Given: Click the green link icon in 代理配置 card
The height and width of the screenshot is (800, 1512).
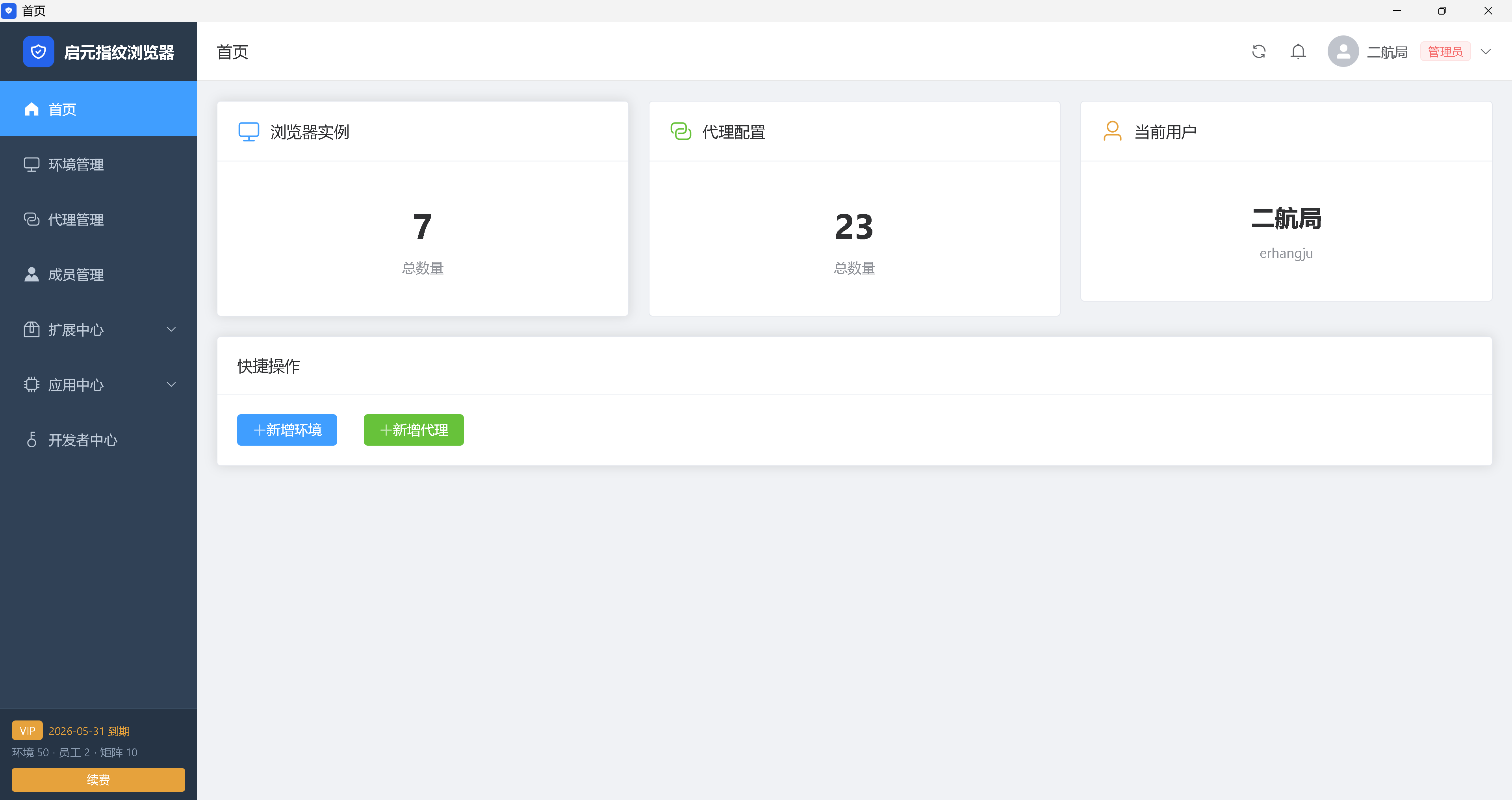Looking at the screenshot, I should click(681, 131).
